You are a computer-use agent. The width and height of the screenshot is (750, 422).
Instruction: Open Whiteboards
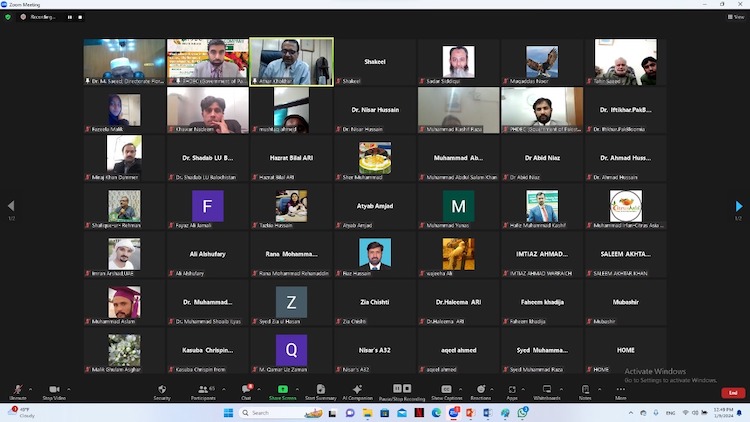point(547,390)
